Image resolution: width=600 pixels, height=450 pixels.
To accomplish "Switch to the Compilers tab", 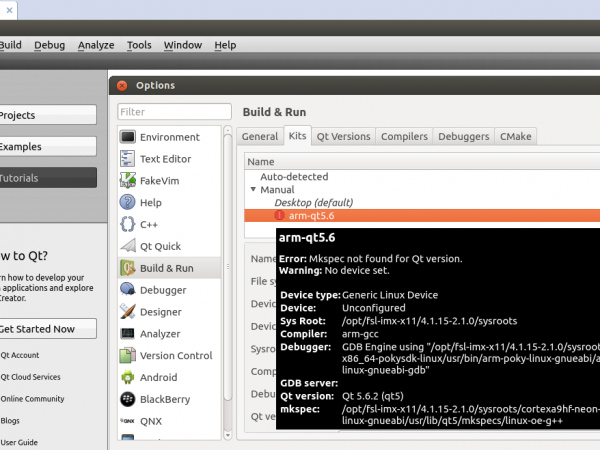I will [405, 136].
